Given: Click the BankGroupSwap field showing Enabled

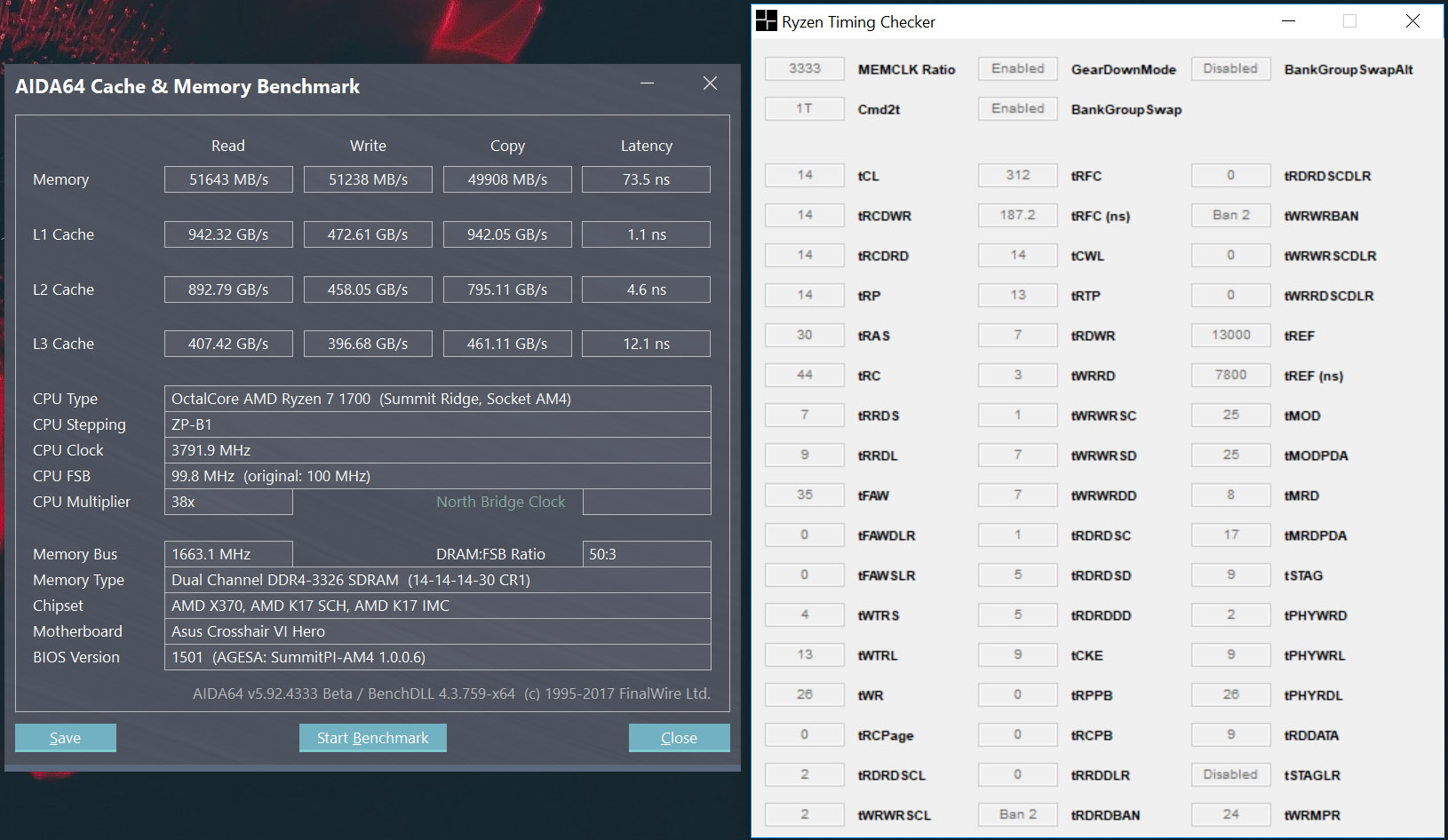Looking at the screenshot, I should tap(1018, 108).
